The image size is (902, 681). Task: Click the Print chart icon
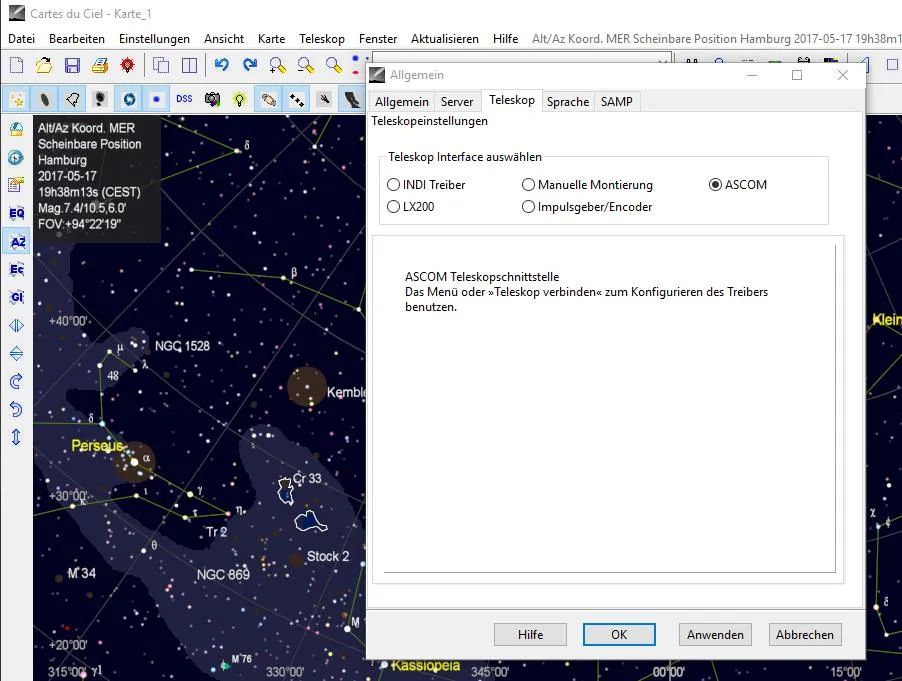tap(100, 66)
